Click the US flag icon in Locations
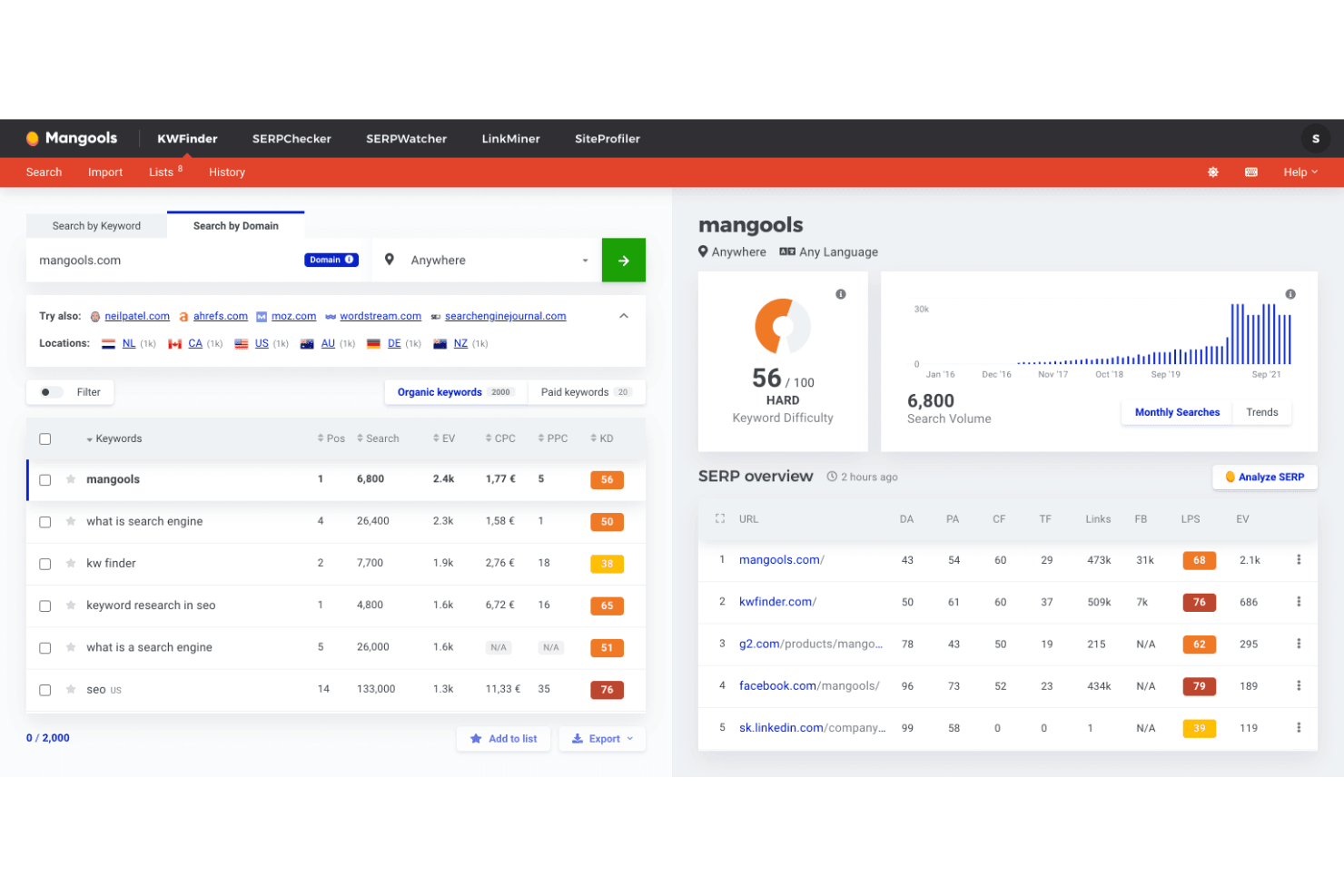The height and width of the screenshot is (896, 1344). point(242,344)
